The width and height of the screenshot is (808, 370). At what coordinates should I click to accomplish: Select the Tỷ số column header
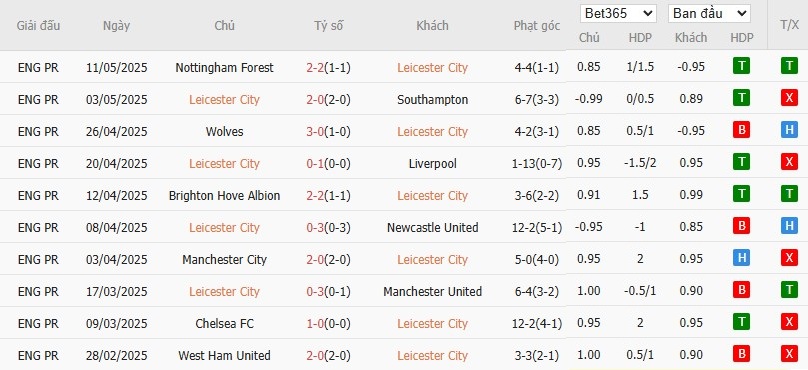[328, 26]
